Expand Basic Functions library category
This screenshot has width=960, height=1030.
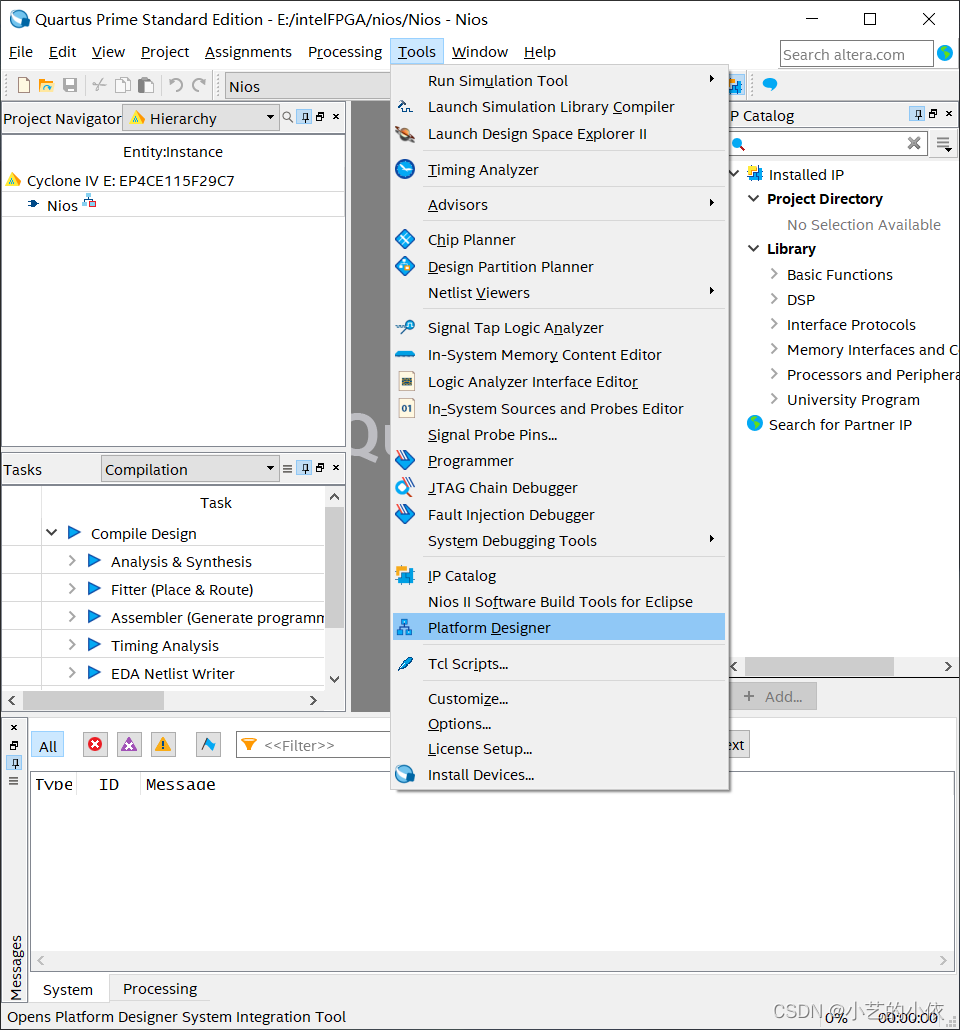click(774, 274)
